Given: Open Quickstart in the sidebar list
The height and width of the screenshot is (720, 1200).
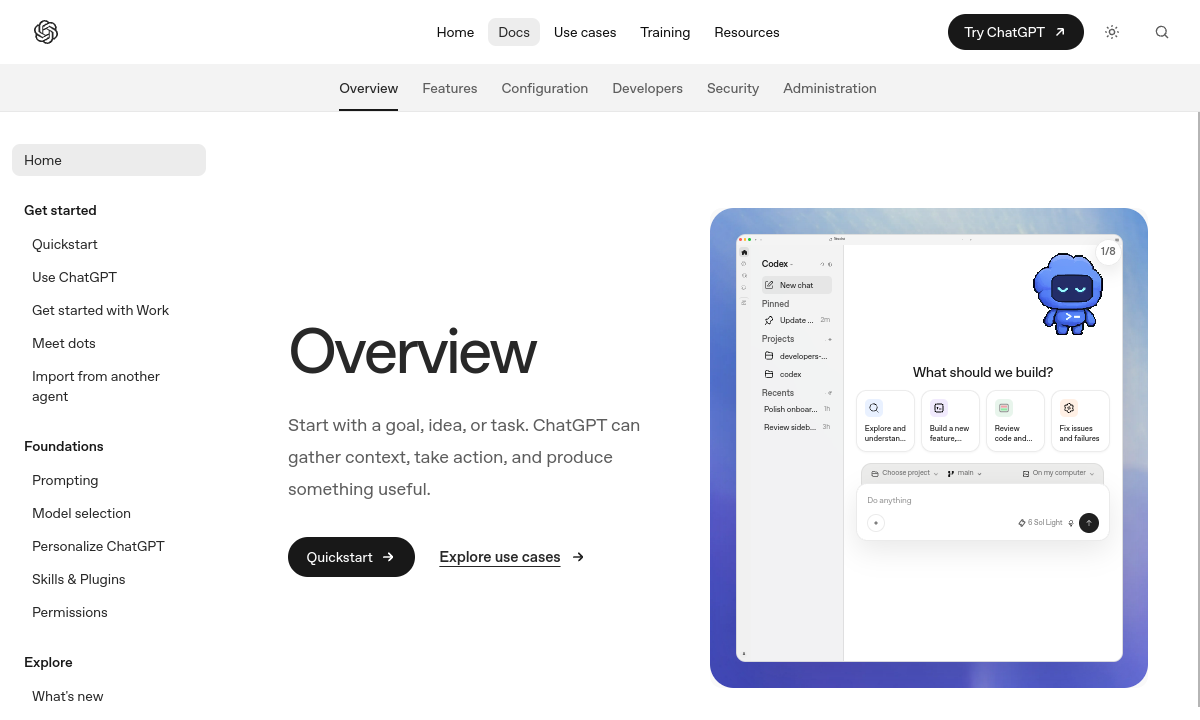Looking at the screenshot, I should (65, 244).
